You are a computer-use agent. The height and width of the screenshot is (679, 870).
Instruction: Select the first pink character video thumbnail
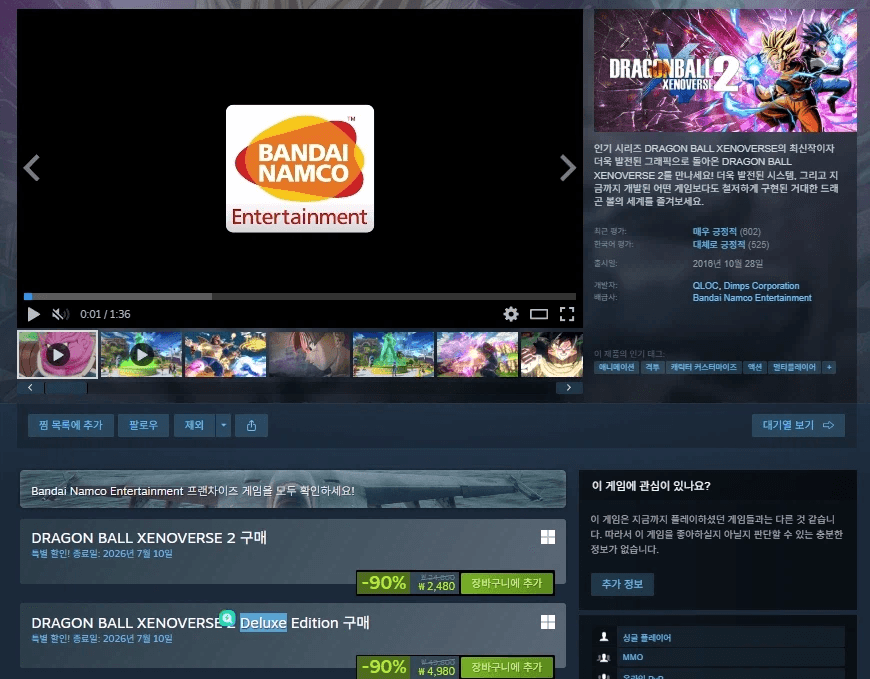[58, 354]
